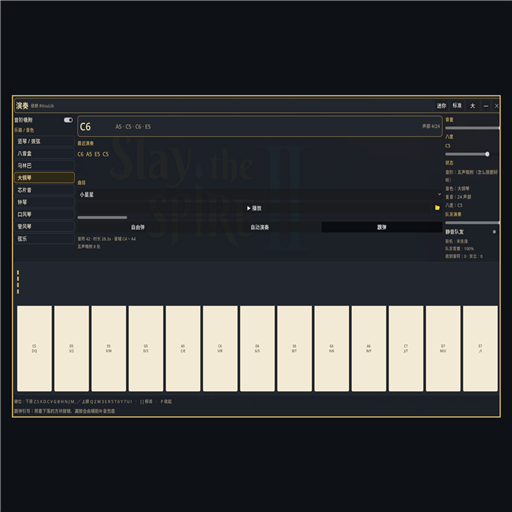Image resolution: width=512 pixels, height=512 pixels.
Task: Expand the 小星星 song dropdown
Action: point(260,194)
